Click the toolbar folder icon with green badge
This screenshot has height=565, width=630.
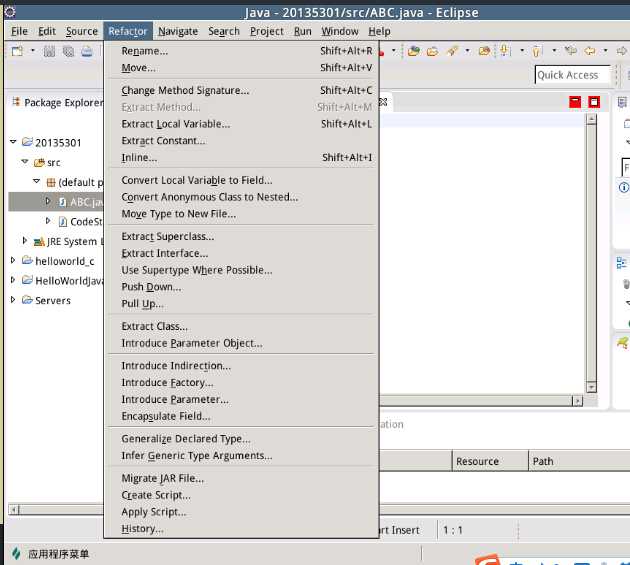[413, 51]
